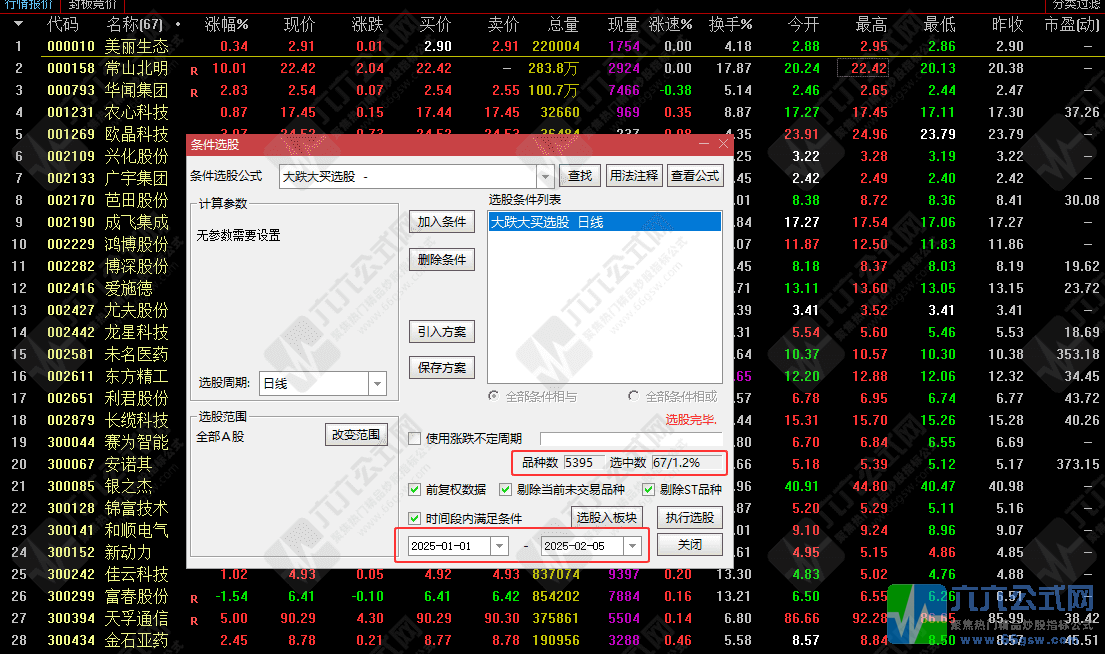Close the 条件选股 dialog with the X icon

point(722,145)
